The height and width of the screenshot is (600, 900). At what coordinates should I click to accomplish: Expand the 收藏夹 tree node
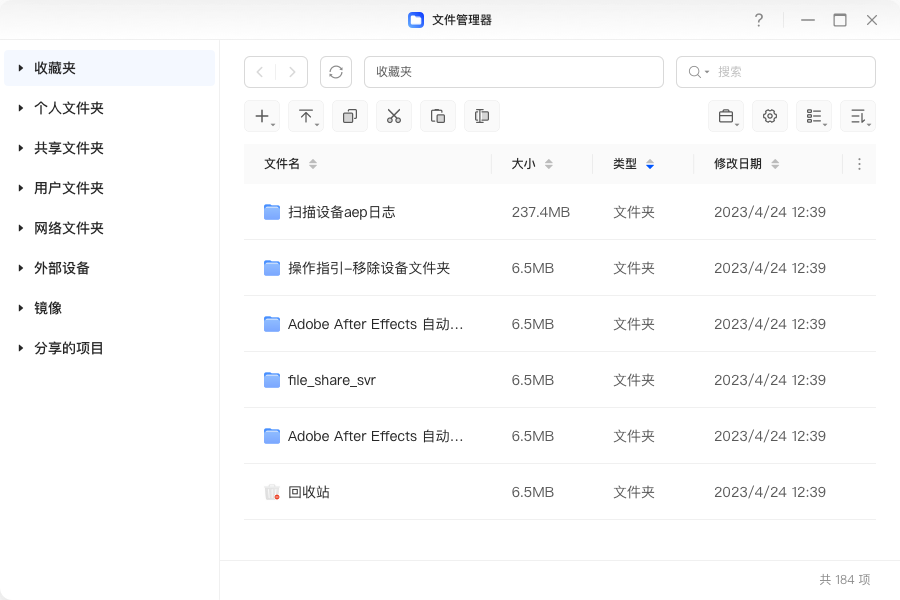coord(21,68)
